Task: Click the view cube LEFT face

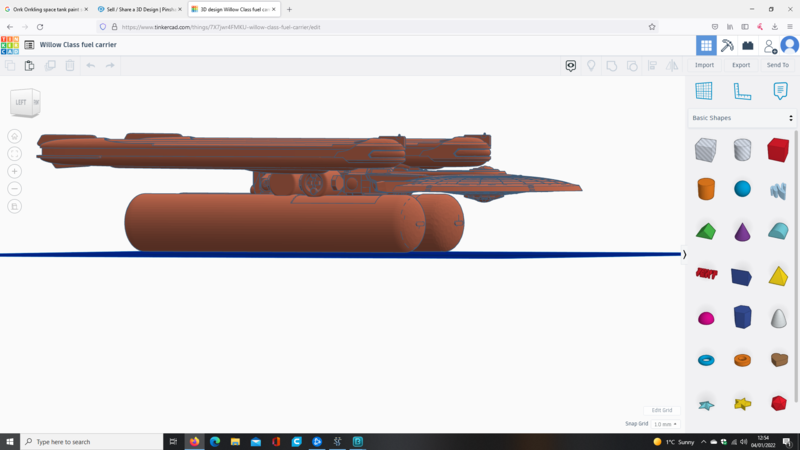Action: [21, 102]
